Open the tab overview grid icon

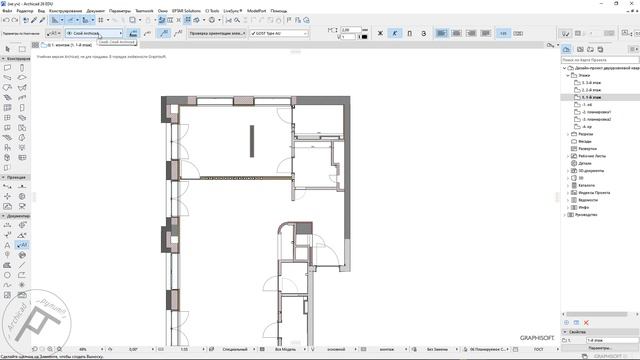[x=36, y=45]
